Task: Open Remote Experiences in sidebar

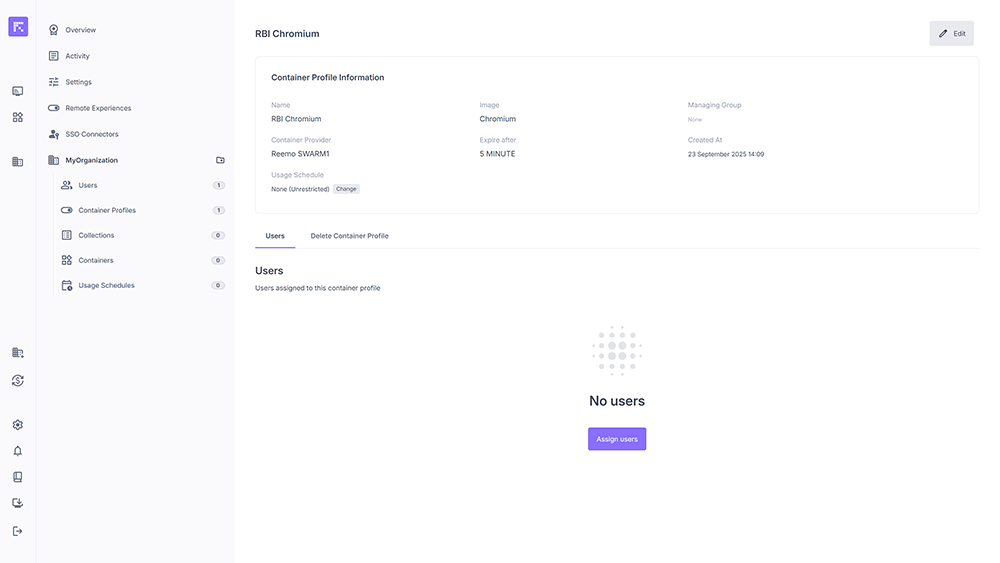Action: point(98,108)
